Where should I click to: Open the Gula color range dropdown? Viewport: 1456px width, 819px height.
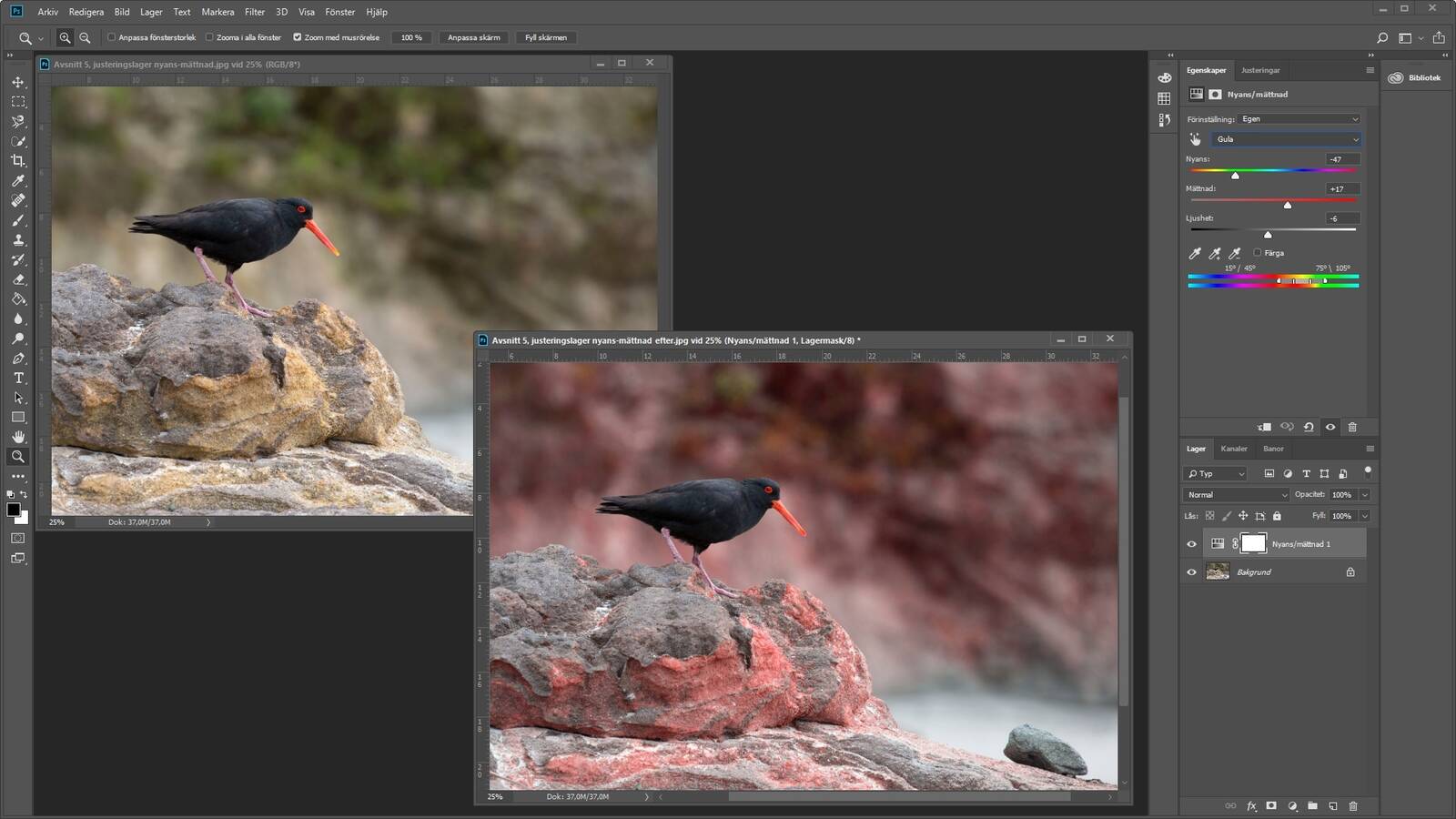1286,139
